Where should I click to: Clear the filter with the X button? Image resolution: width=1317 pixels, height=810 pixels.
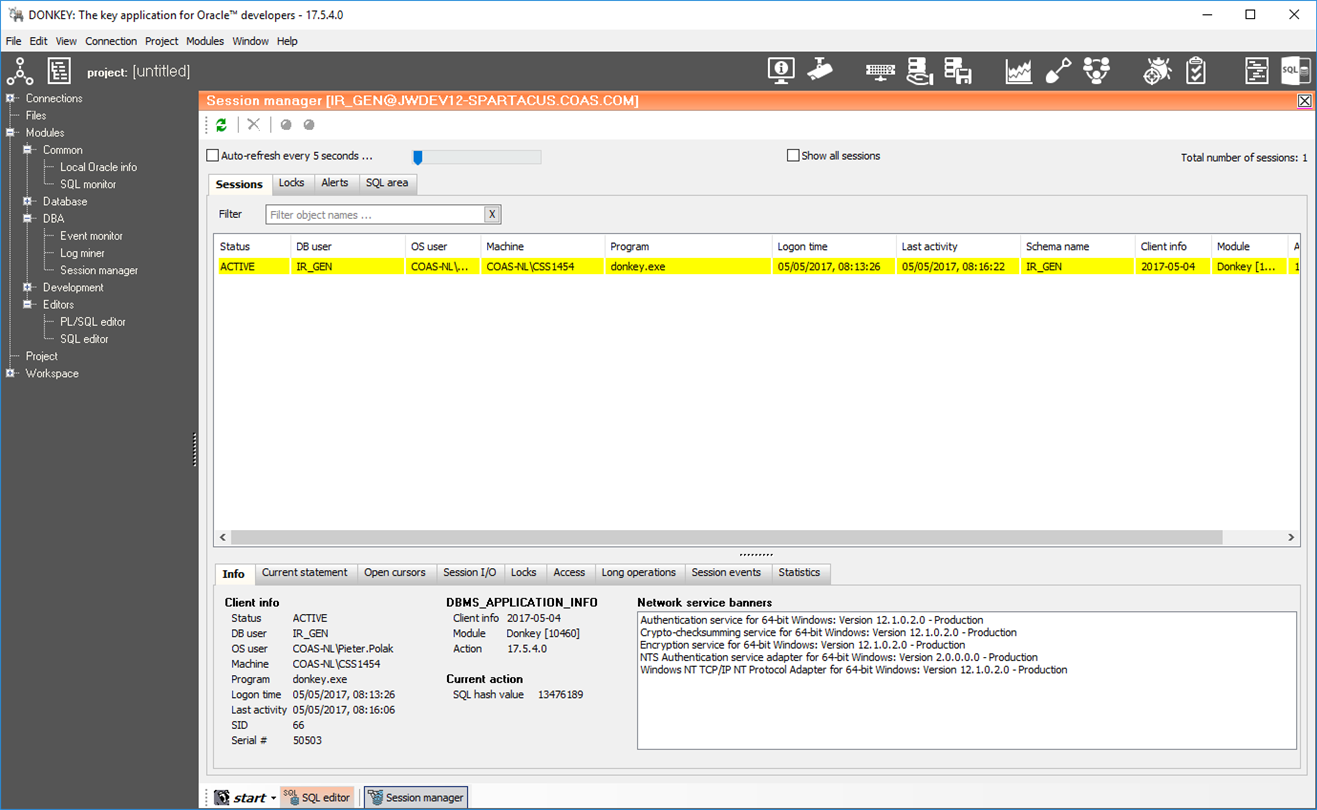492,215
